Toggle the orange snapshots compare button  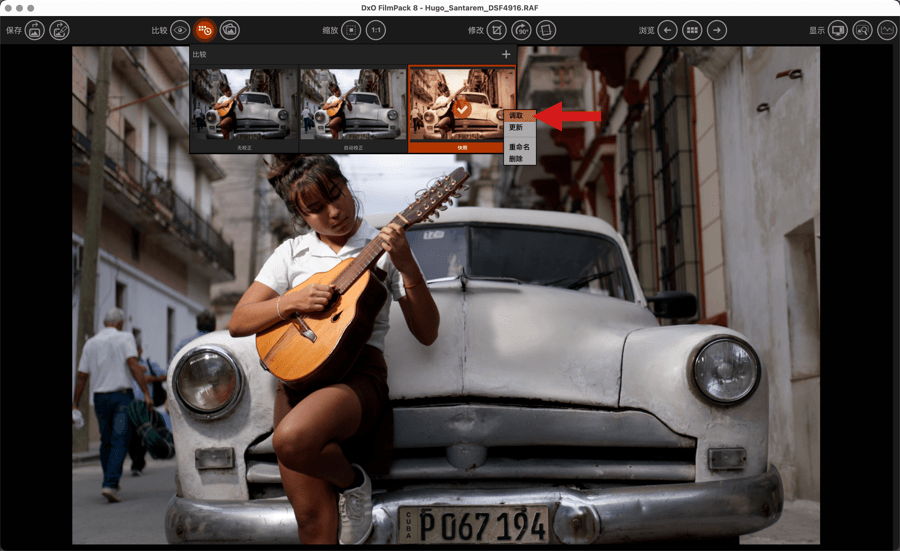tap(205, 31)
